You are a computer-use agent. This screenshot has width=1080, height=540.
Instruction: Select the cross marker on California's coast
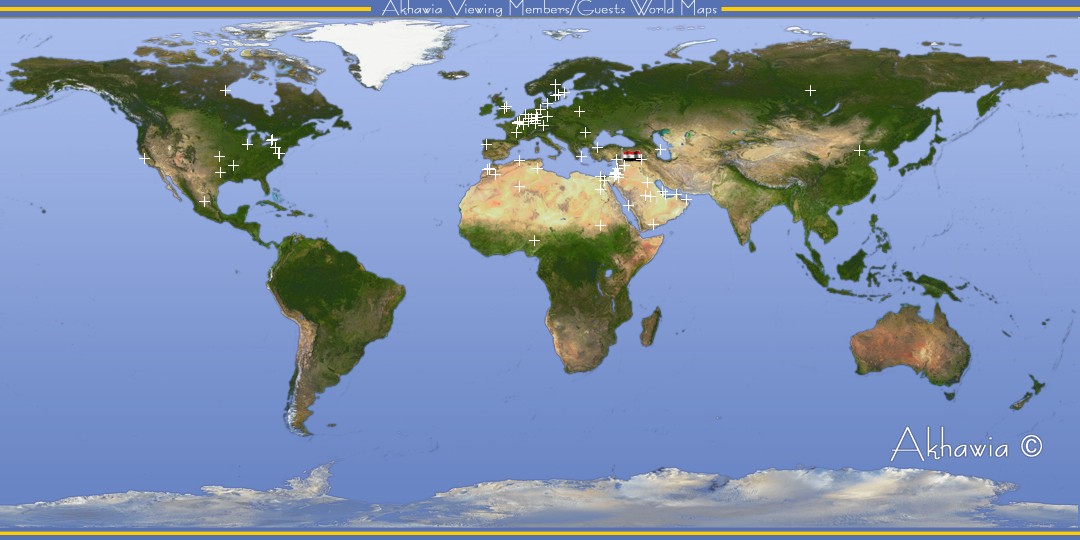[145, 158]
